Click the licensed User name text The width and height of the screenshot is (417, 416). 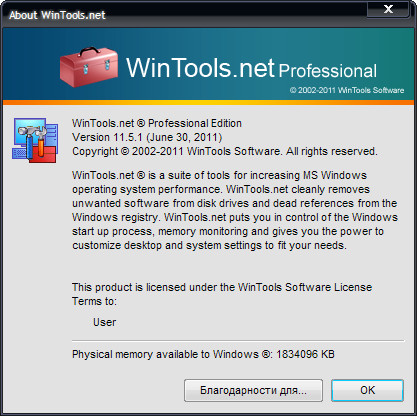[105, 322]
